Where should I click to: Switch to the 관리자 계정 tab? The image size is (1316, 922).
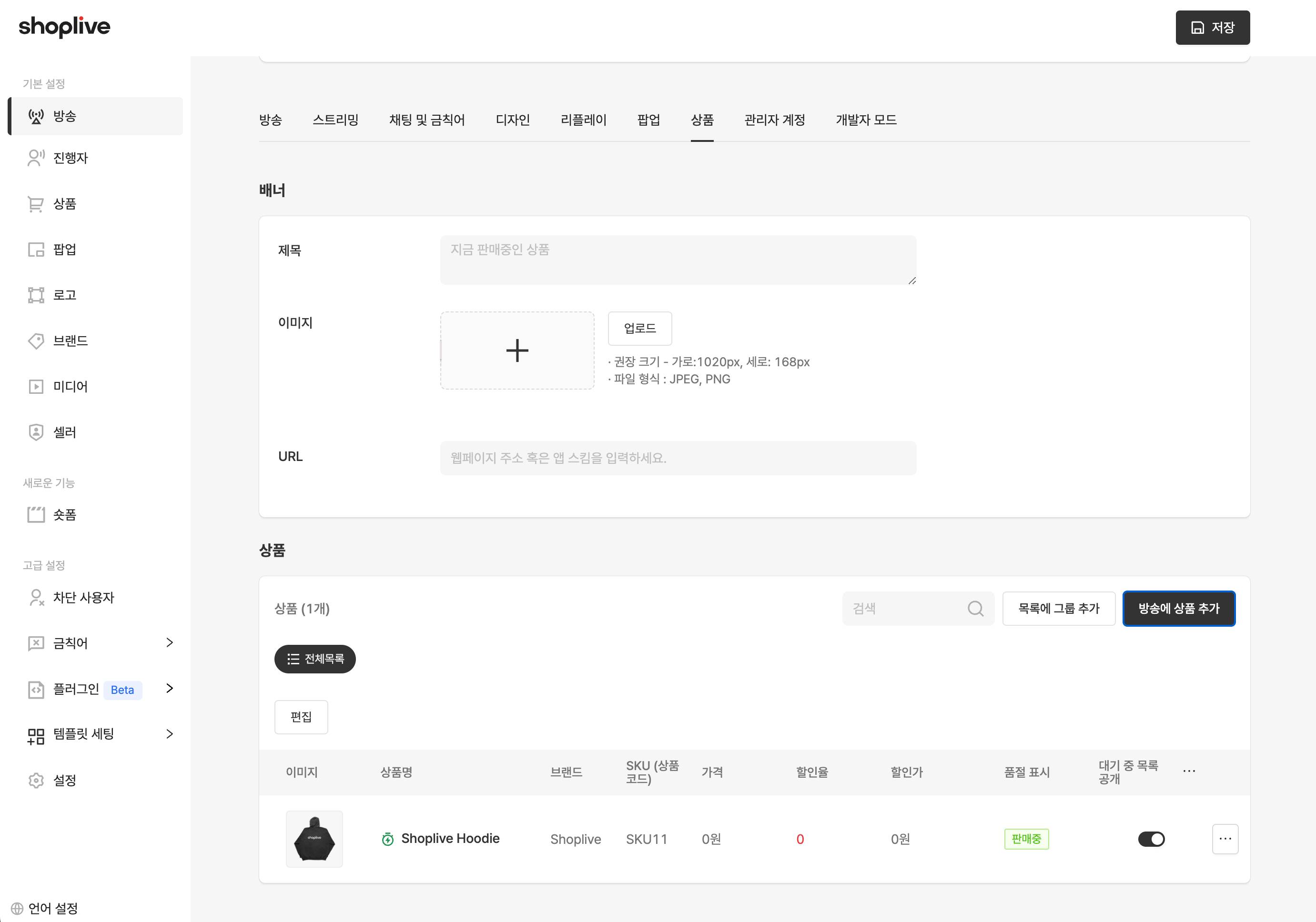(774, 120)
